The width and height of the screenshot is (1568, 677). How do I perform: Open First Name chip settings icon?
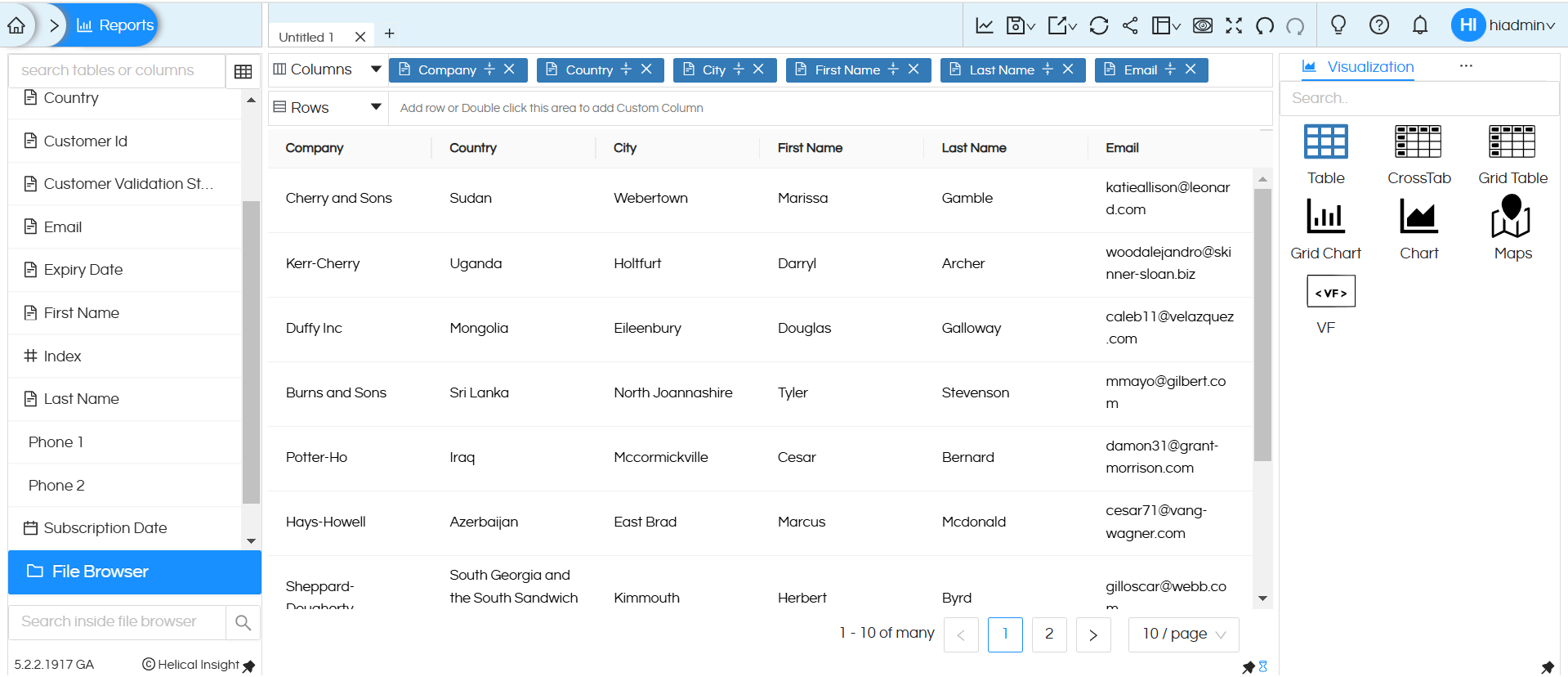coord(893,69)
